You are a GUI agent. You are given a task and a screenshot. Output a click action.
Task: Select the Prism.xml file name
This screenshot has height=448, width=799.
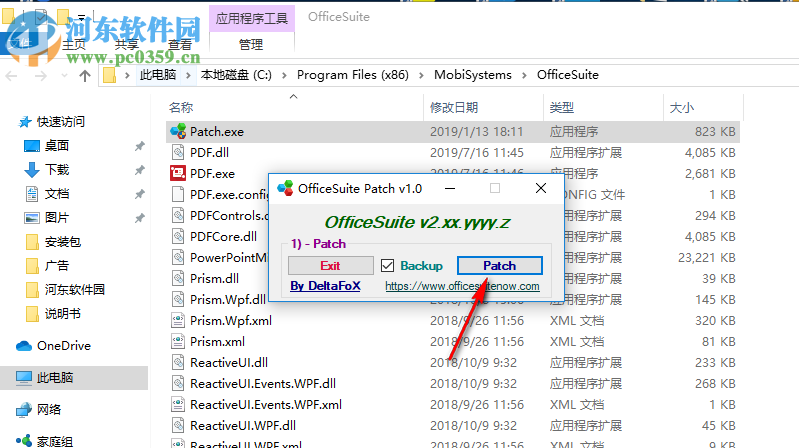click(217, 341)
